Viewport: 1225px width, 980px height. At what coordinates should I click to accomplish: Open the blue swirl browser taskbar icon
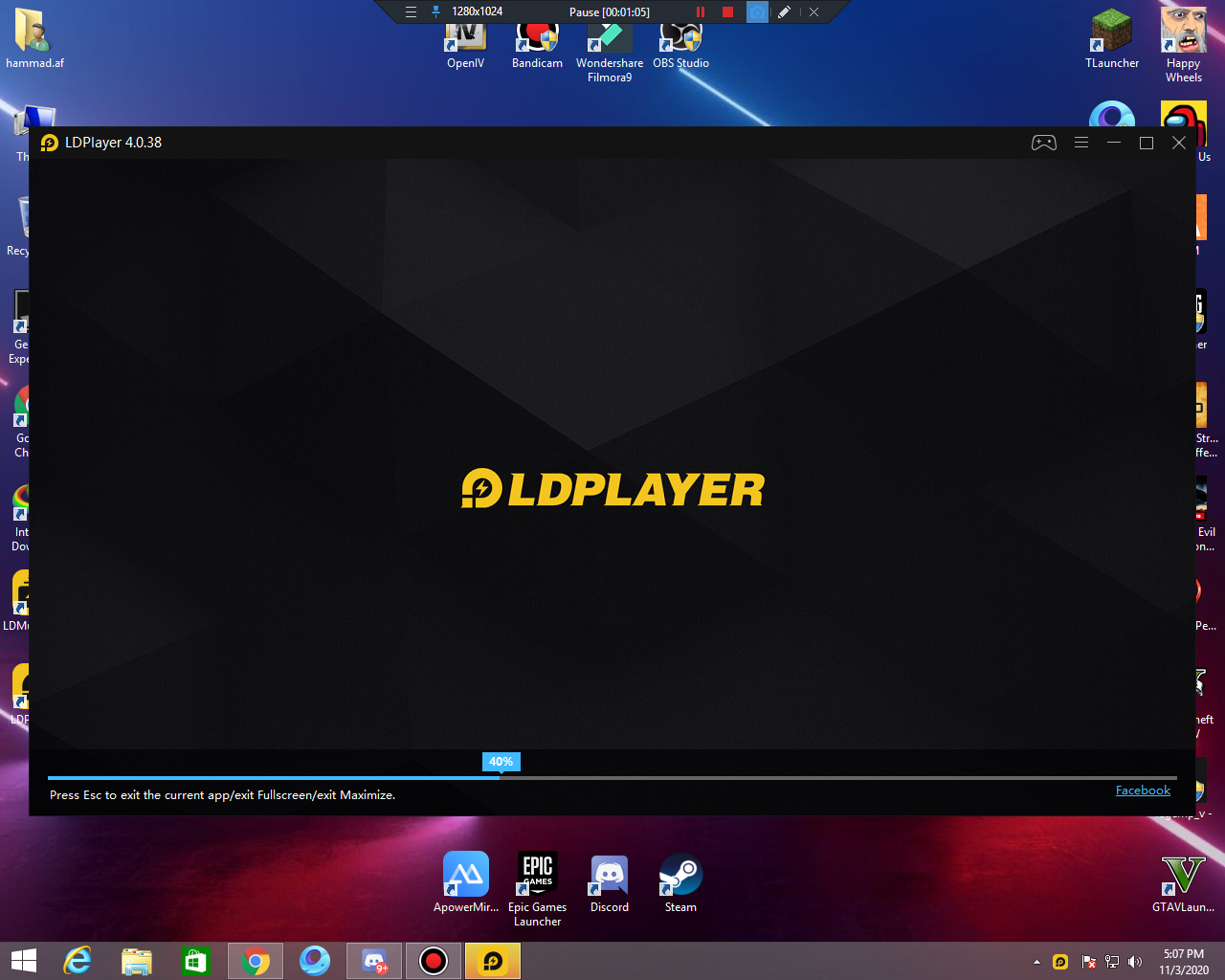[x=315, y=961]
